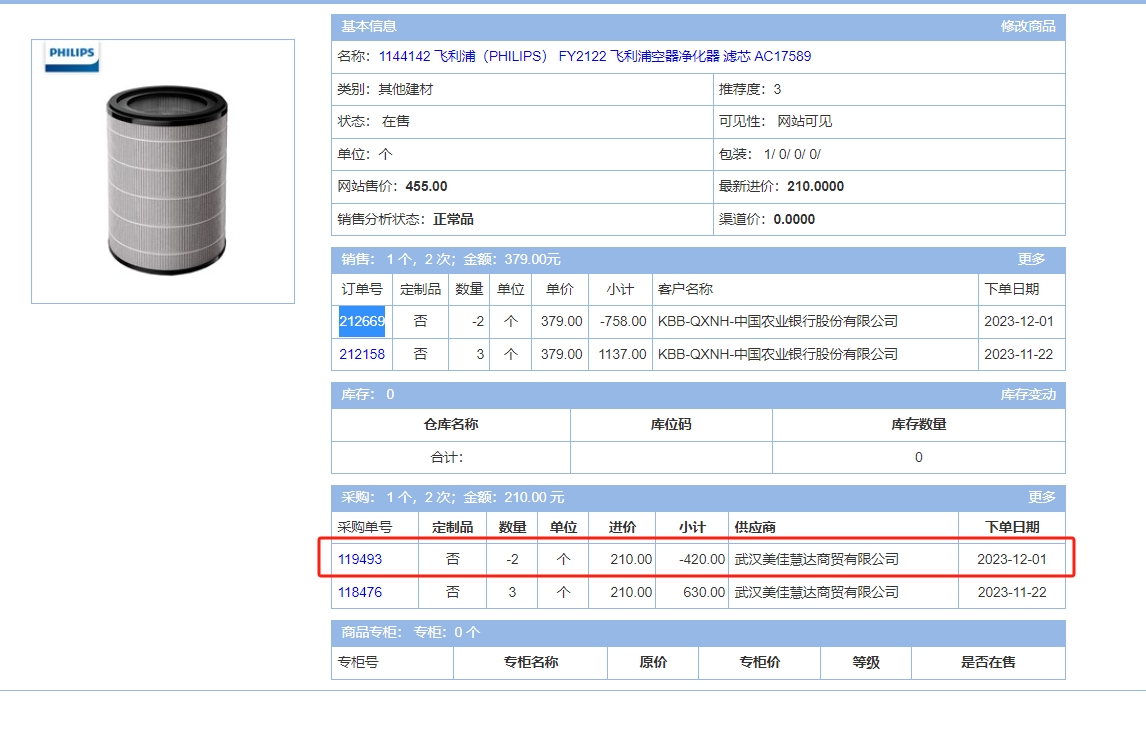Click the 渠道价 value 0.0000
This screenshot has width=1146, height=730.
click(794, 219)
